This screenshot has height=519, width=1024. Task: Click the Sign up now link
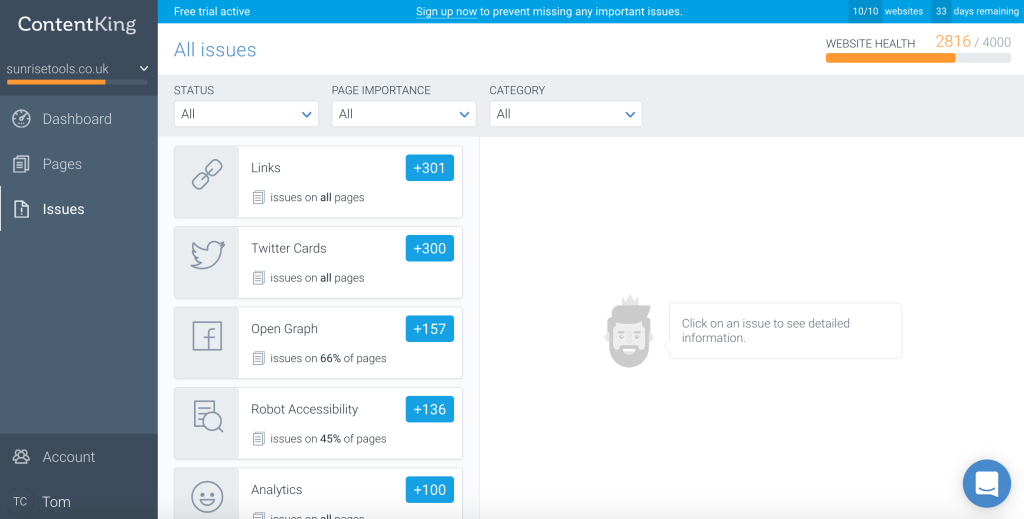coord(446,12)
